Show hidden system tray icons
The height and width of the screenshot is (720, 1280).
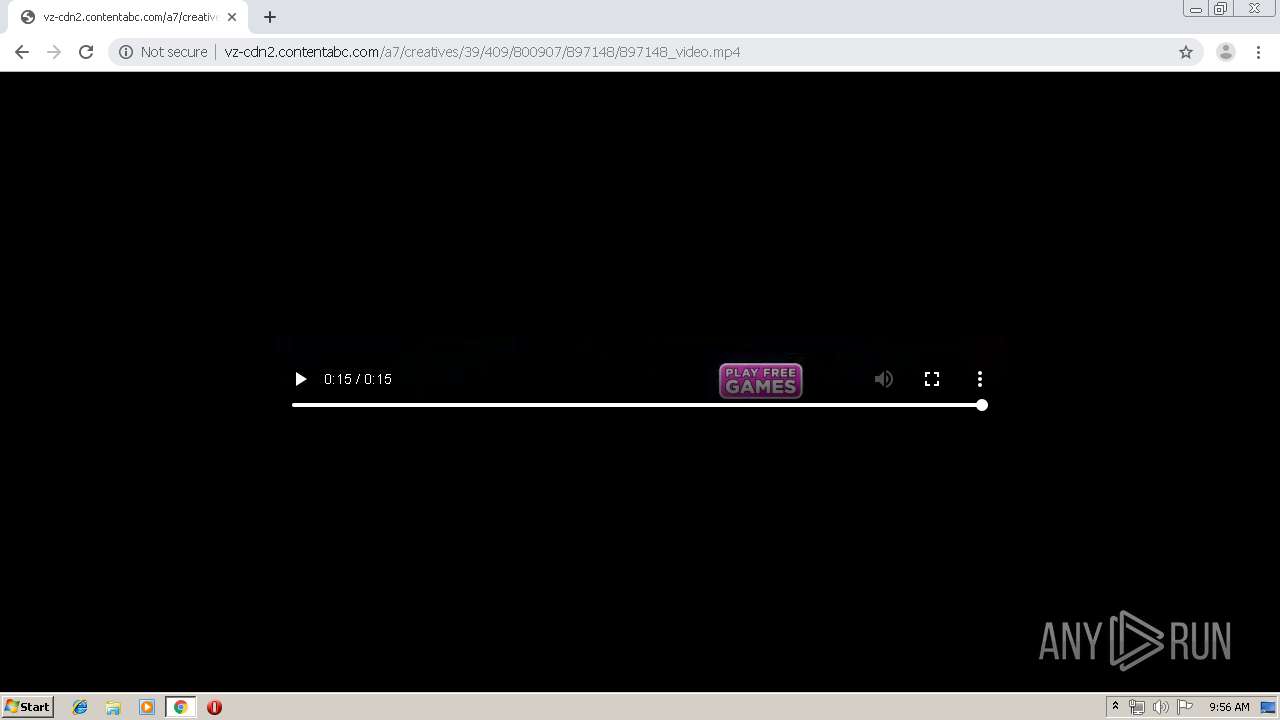click(x=1115, y=707)
